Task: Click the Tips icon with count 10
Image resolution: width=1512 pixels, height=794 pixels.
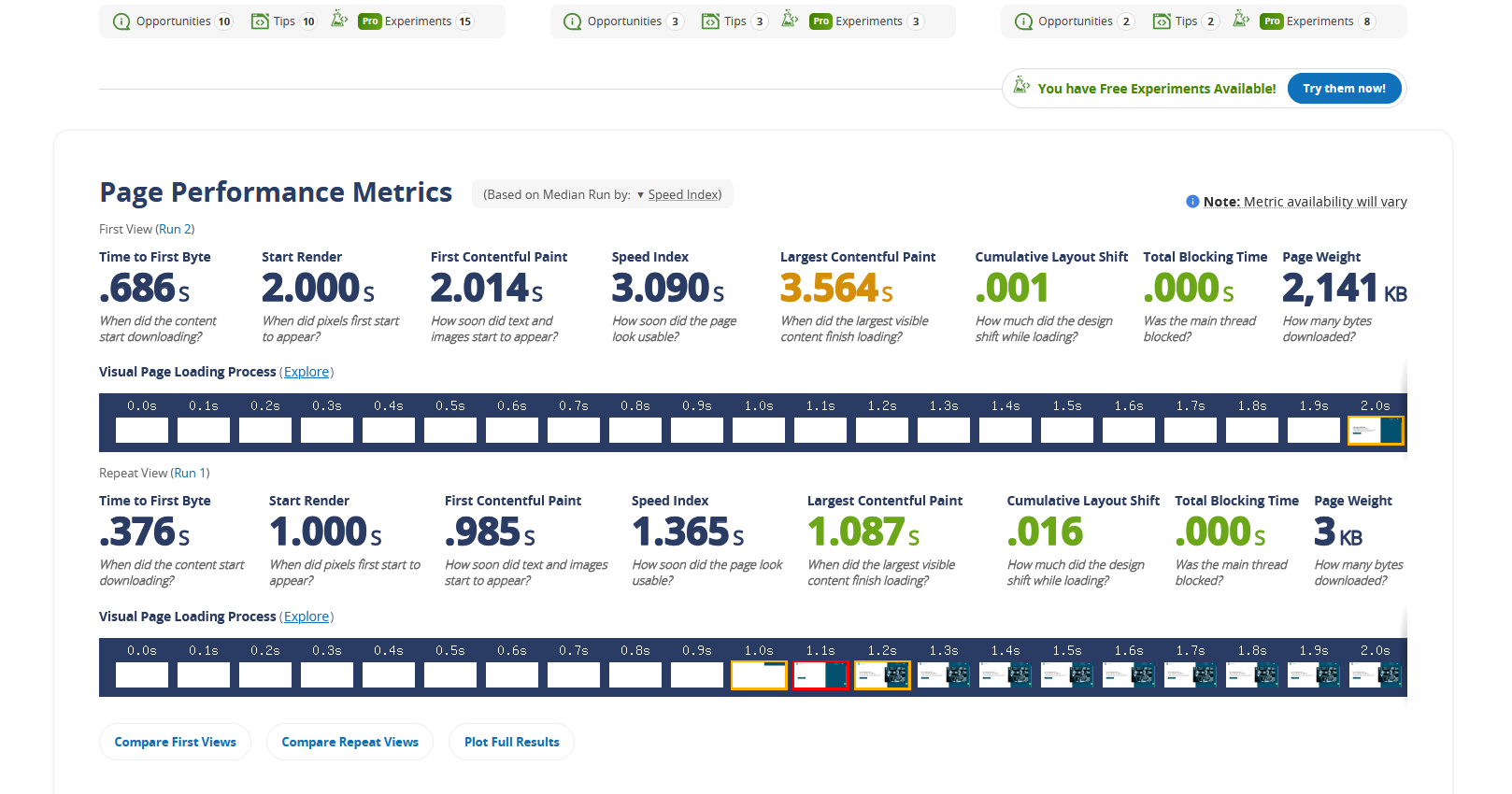Action: click(x=260, y=21)
